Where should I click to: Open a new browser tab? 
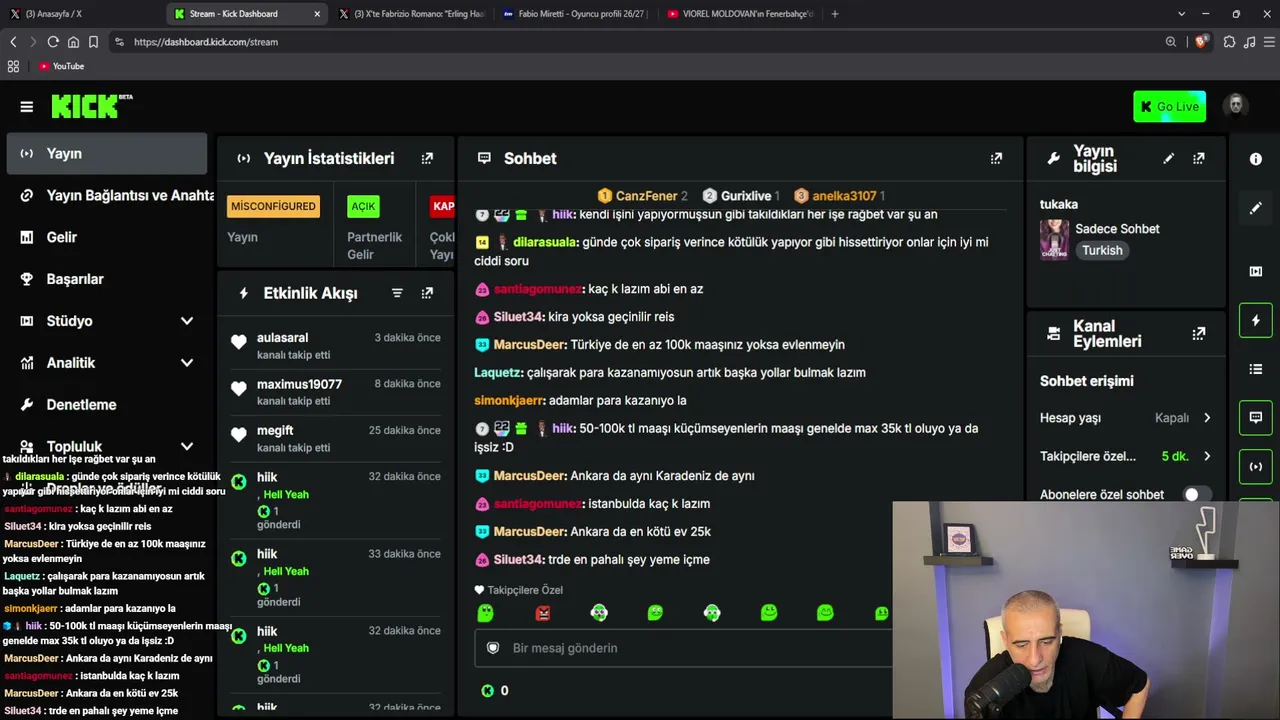pyautogui.click(x=835, y=14)
